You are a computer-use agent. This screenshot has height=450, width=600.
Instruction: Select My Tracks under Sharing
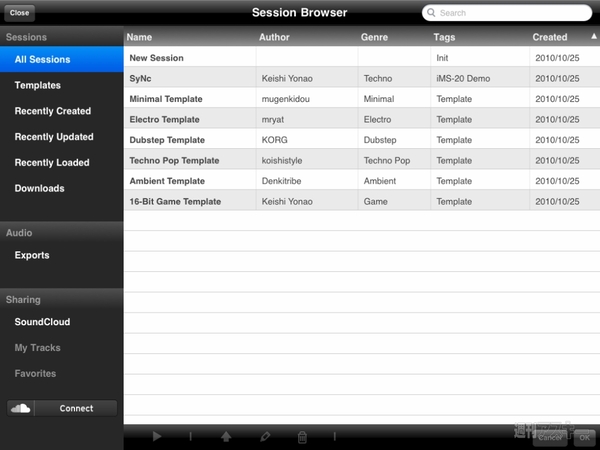pyautogui.click(x=62, y=347)
